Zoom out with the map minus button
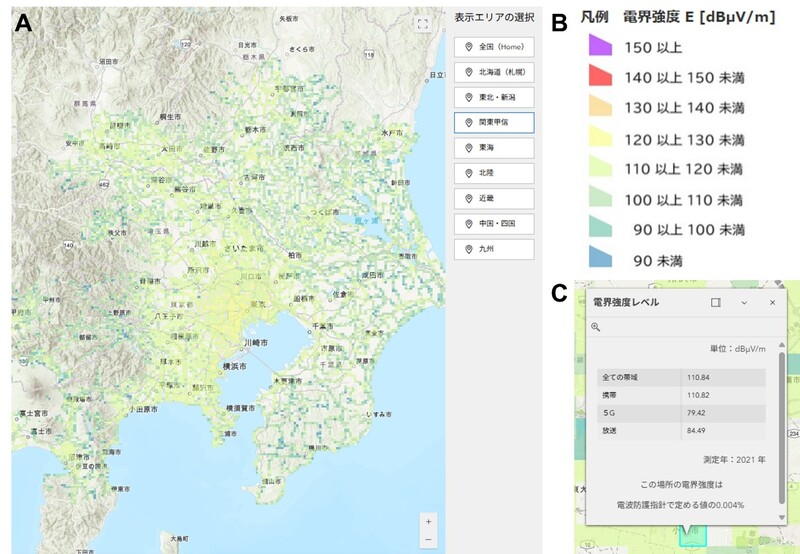 coord(428,539)
